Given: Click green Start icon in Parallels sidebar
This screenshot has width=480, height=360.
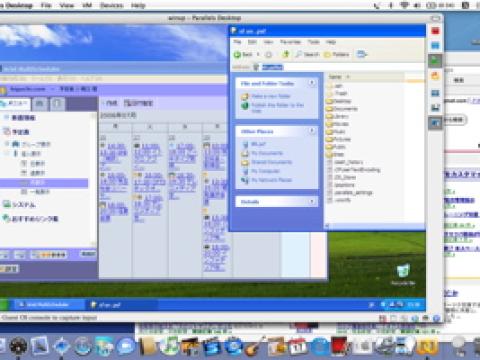Looking at the screenshot, I should pos(435,61).
